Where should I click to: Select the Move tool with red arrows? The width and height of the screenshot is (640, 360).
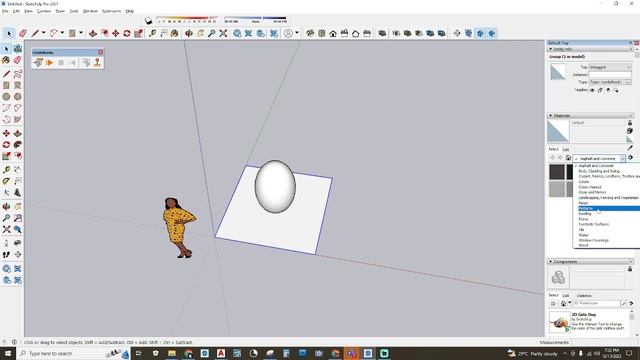point(116,33)
